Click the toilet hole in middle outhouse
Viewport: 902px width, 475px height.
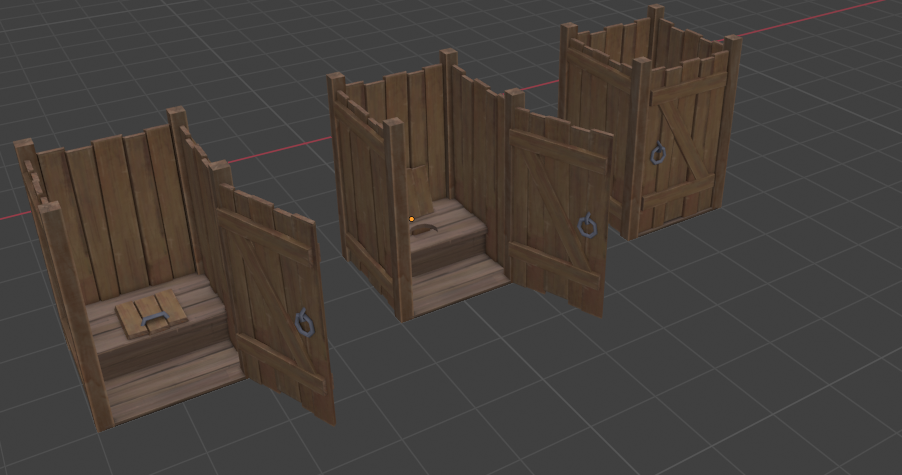click(x=425, y=230)
